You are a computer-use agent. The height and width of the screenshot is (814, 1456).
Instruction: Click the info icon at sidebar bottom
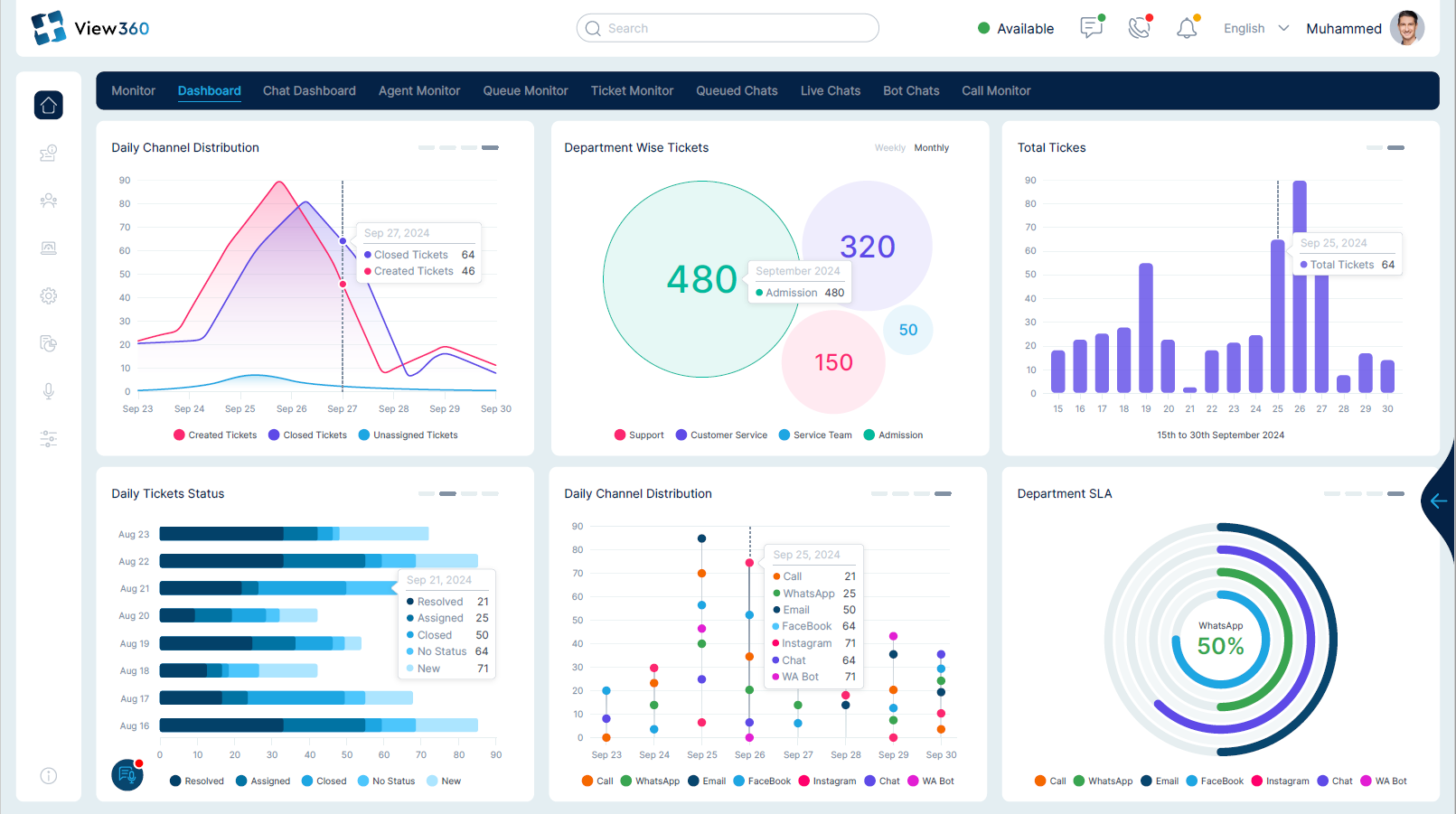click(x=49, y=775)
